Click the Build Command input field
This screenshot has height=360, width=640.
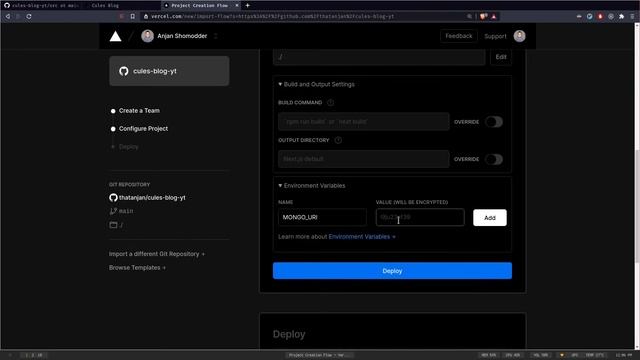[x=363, y=122]
